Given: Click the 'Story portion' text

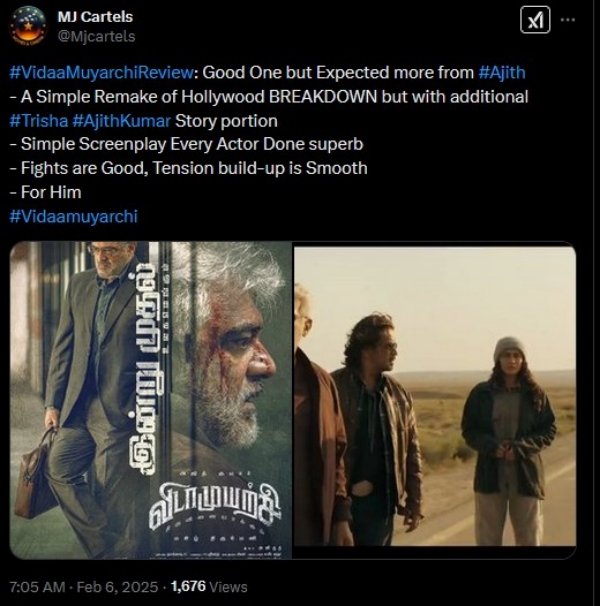Looking at the screenshot, I should tap(226, 121).
